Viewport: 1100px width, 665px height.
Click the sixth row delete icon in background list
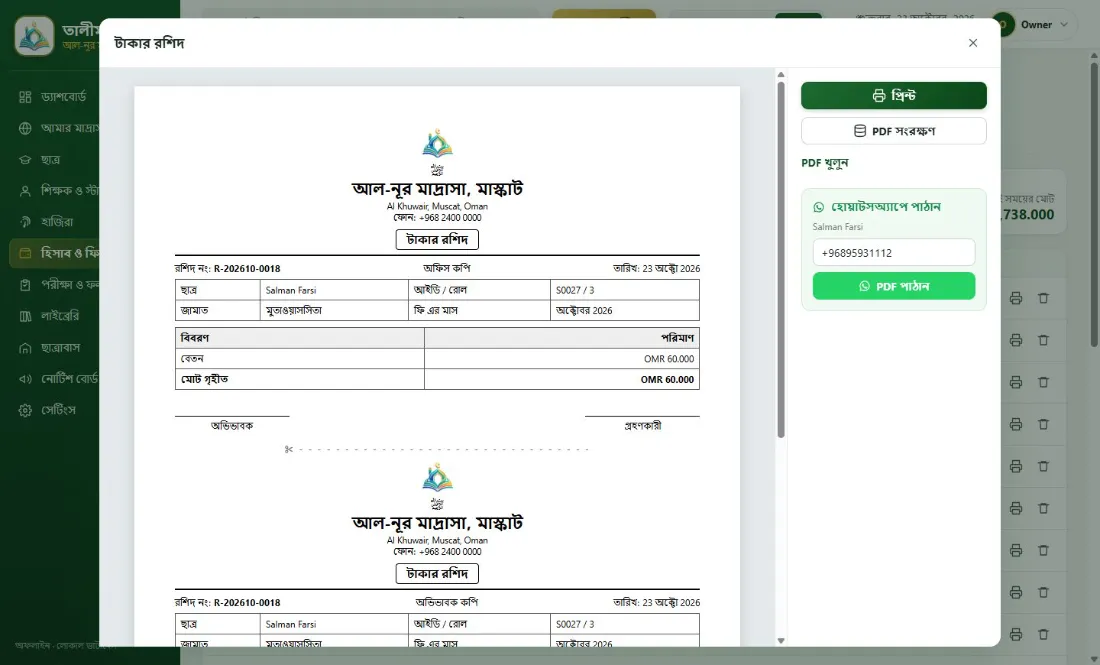(1043, 509)
